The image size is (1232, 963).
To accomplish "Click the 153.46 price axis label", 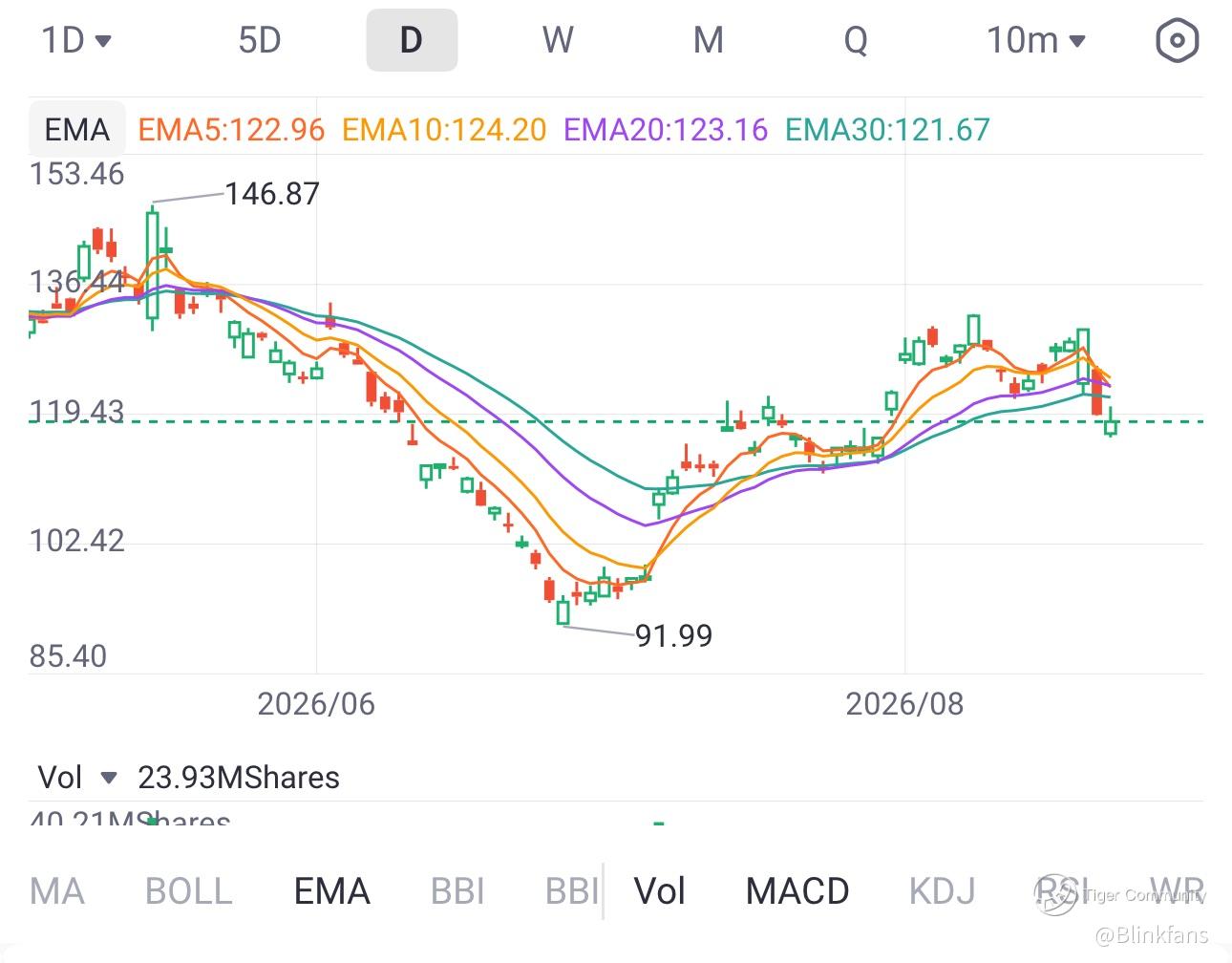I will click(x=76, y=174).
